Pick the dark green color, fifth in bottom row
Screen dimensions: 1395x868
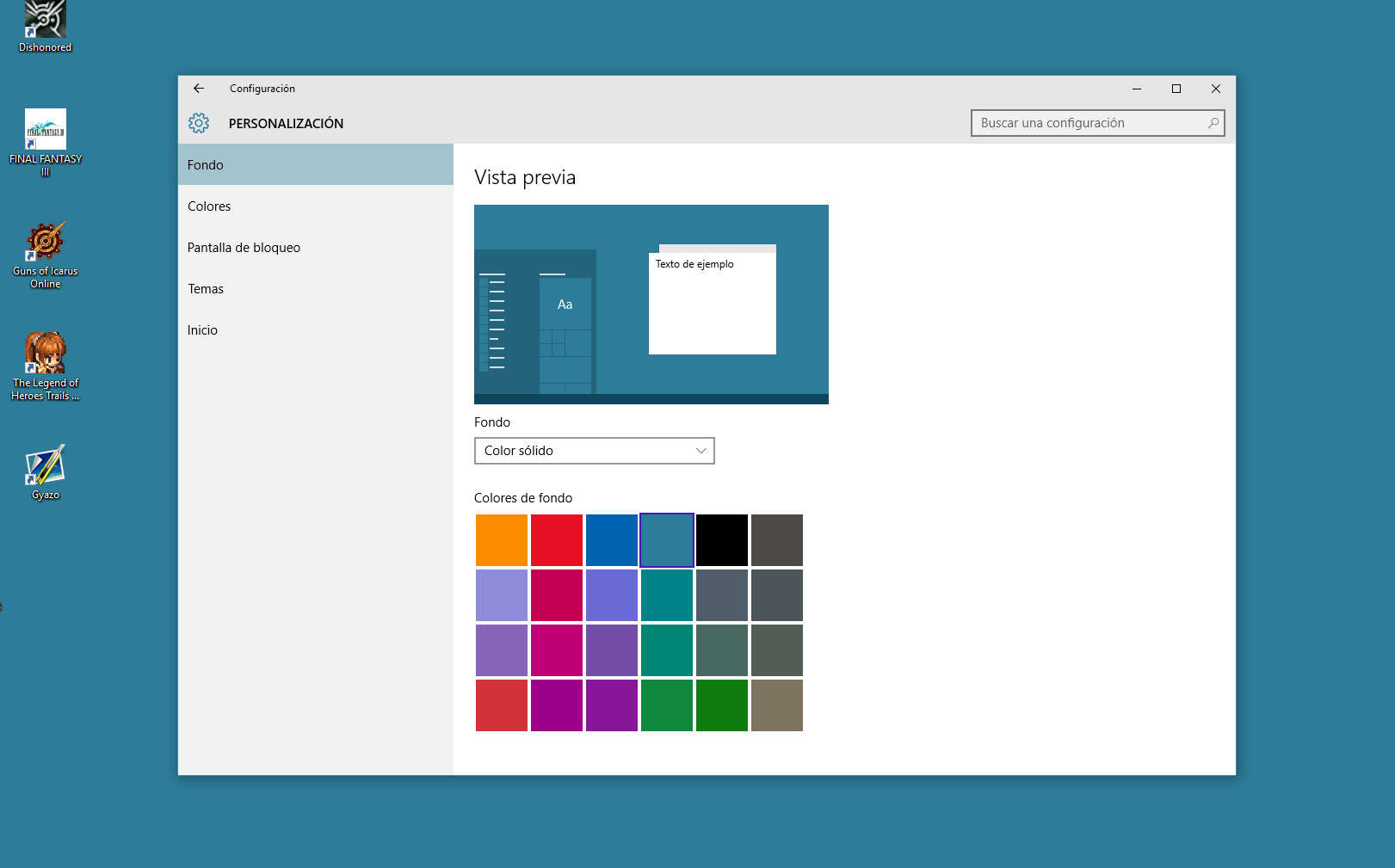click(722, 705)
